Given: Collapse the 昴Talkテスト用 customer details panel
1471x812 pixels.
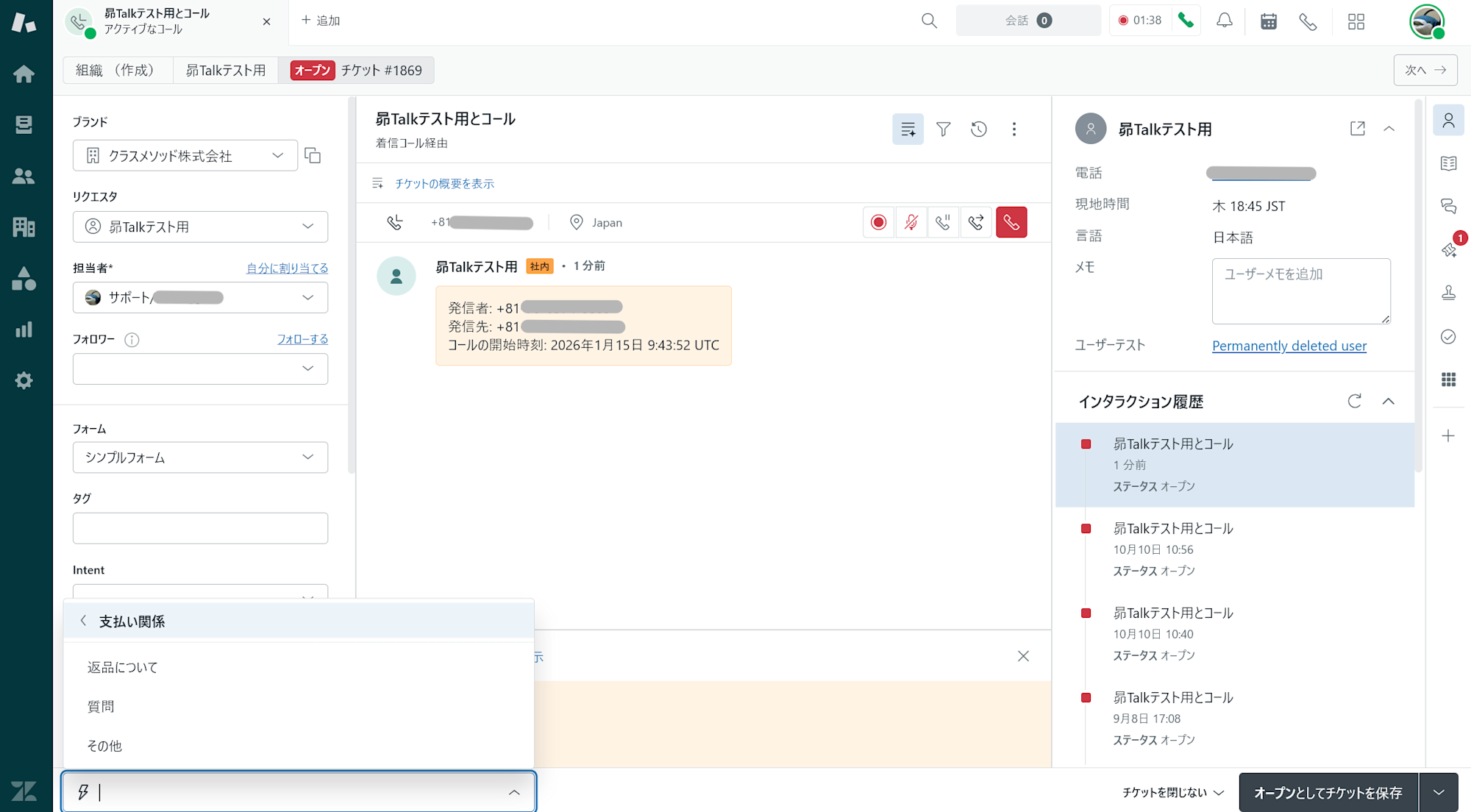Looking at the screenshot, I should (x=1389, y=128).
